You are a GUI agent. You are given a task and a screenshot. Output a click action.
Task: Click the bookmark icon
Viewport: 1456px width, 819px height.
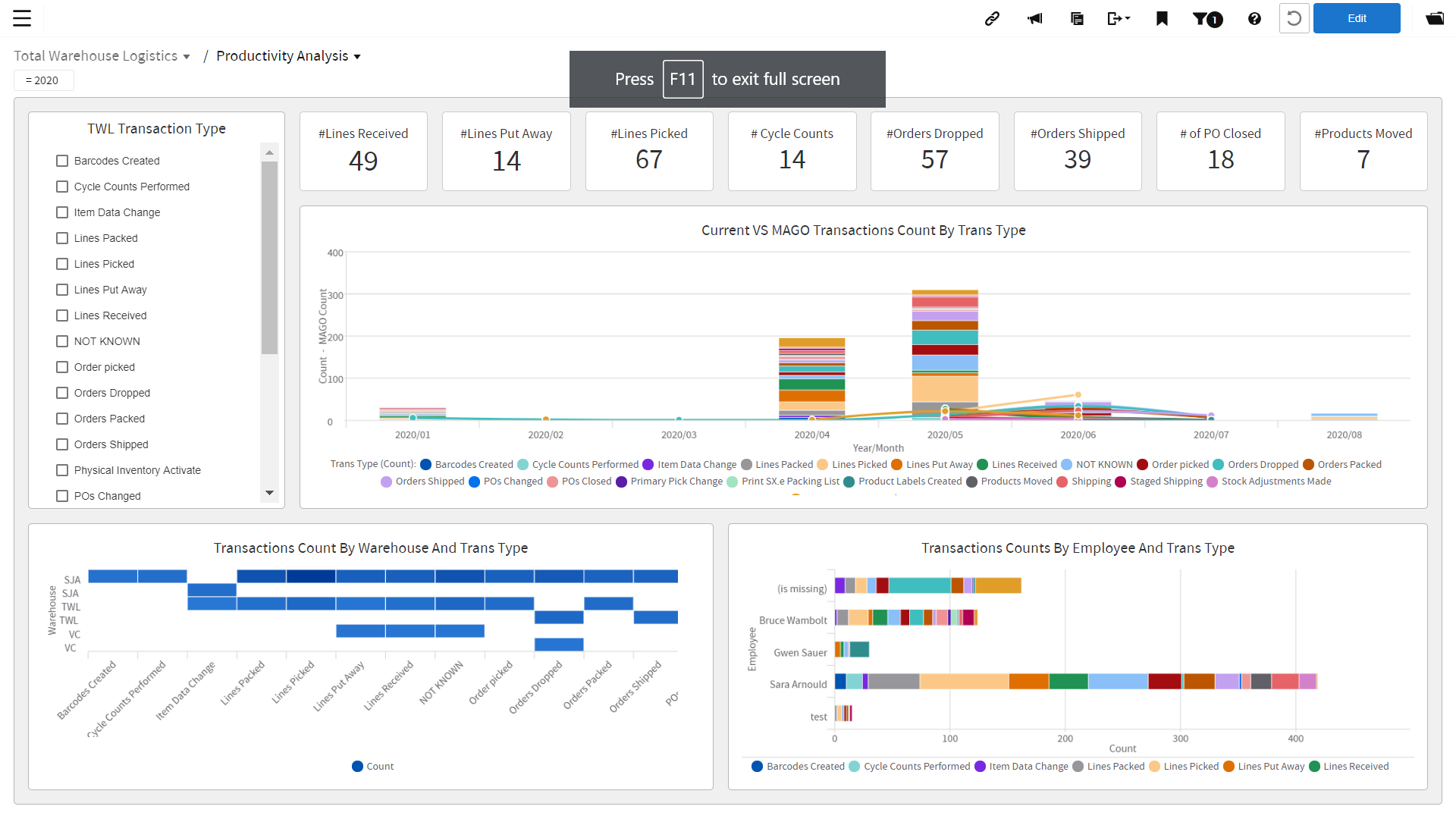click(x=1161, y=18)
